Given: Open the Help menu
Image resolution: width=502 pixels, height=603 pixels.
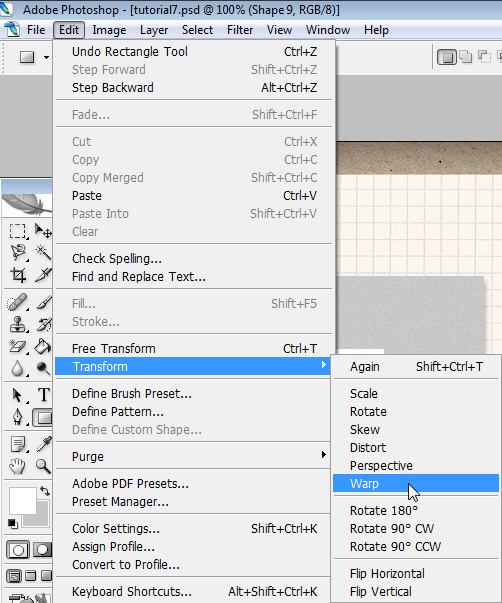Looking at the screenshot, I should [376, 30].
